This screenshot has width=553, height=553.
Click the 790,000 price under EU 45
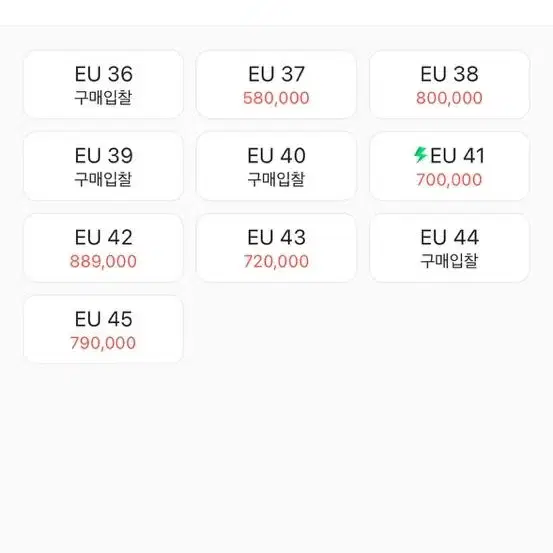point(103,343)
